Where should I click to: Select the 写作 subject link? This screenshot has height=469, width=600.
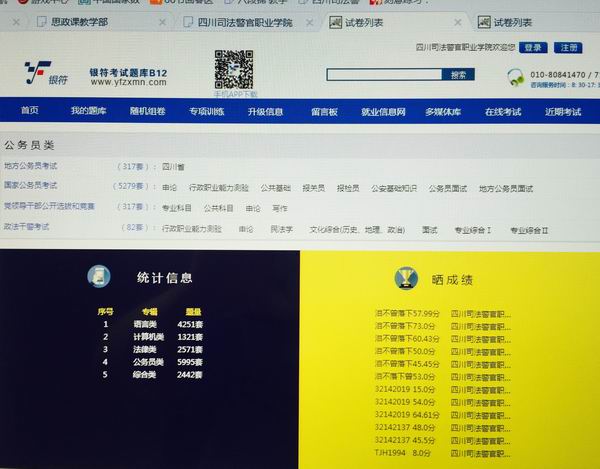point(280,208)
